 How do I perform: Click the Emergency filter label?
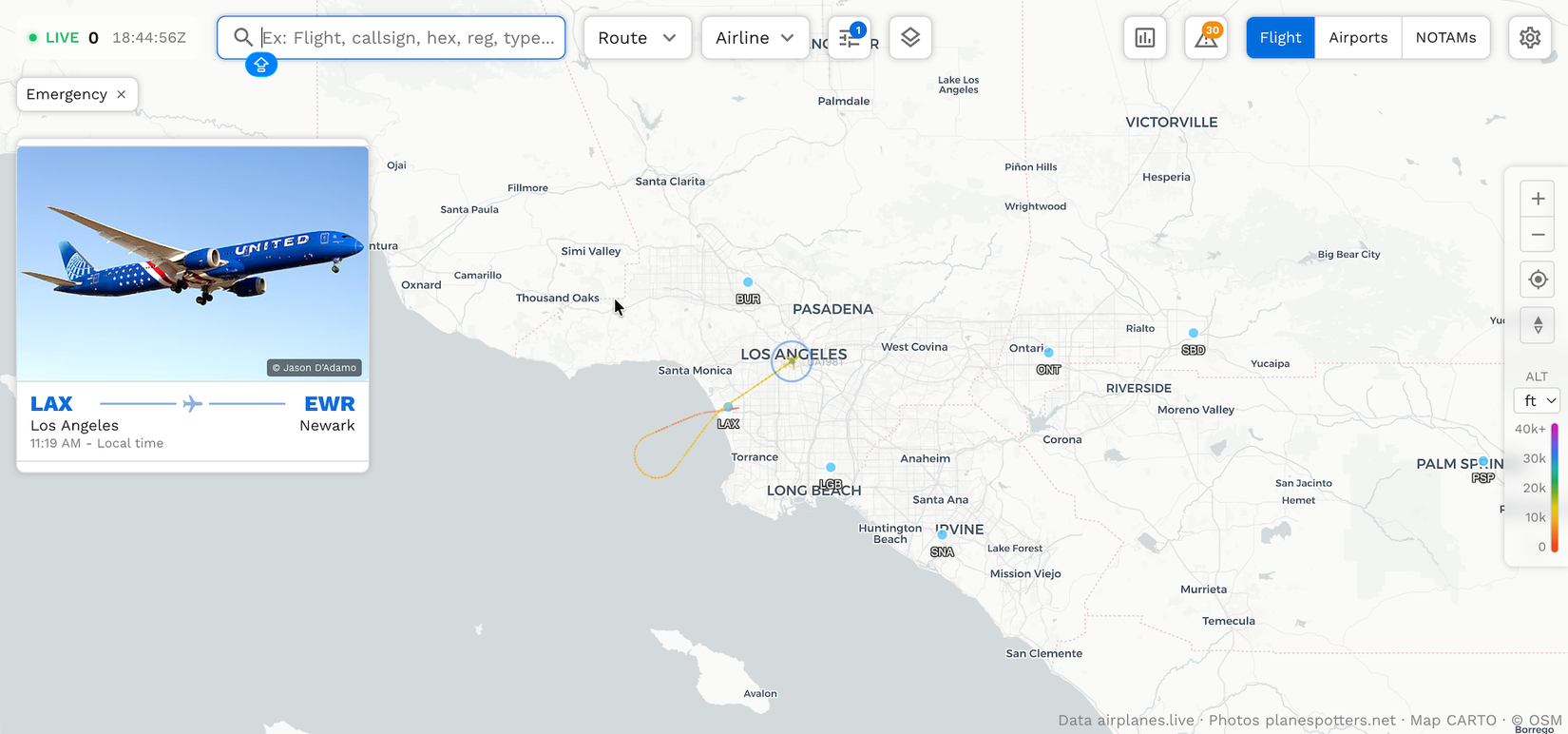coord(67,94)
